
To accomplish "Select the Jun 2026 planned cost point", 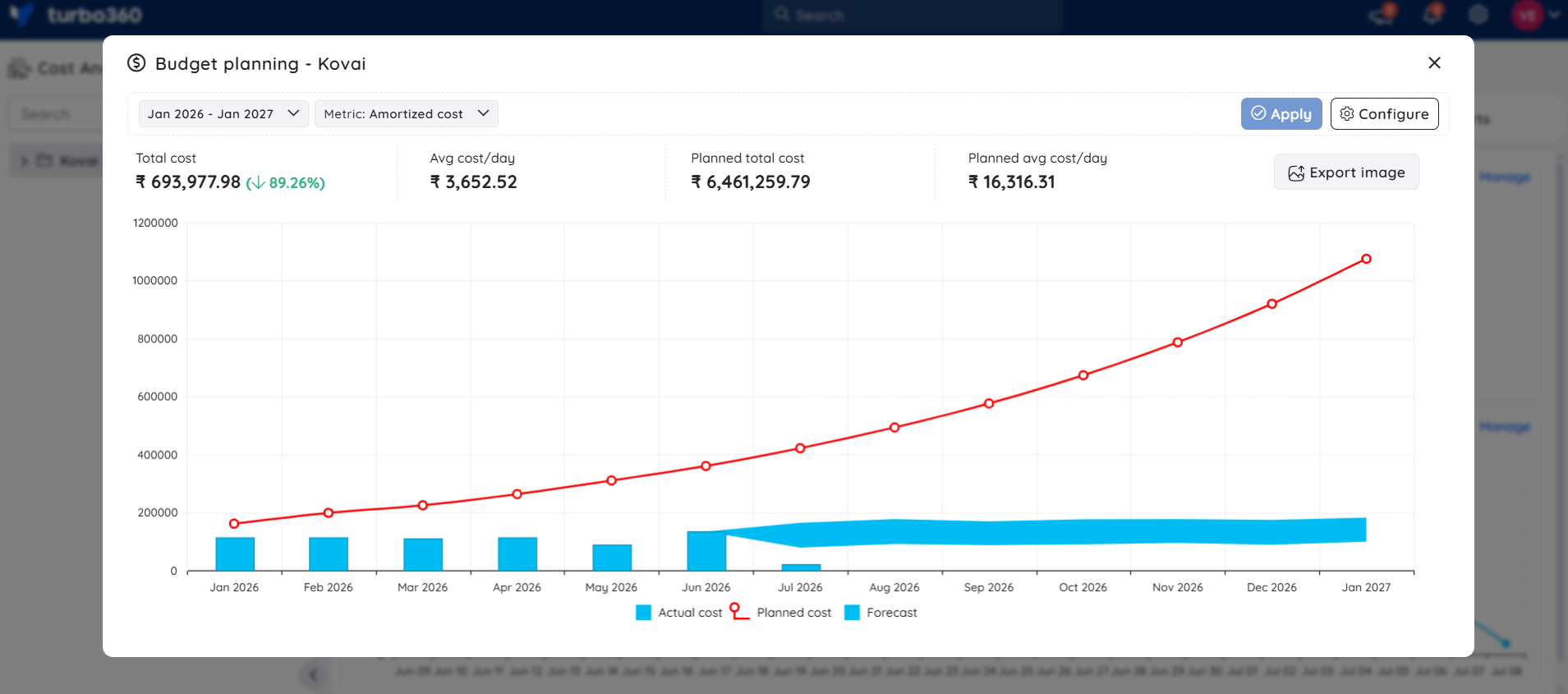I will 706,466.
